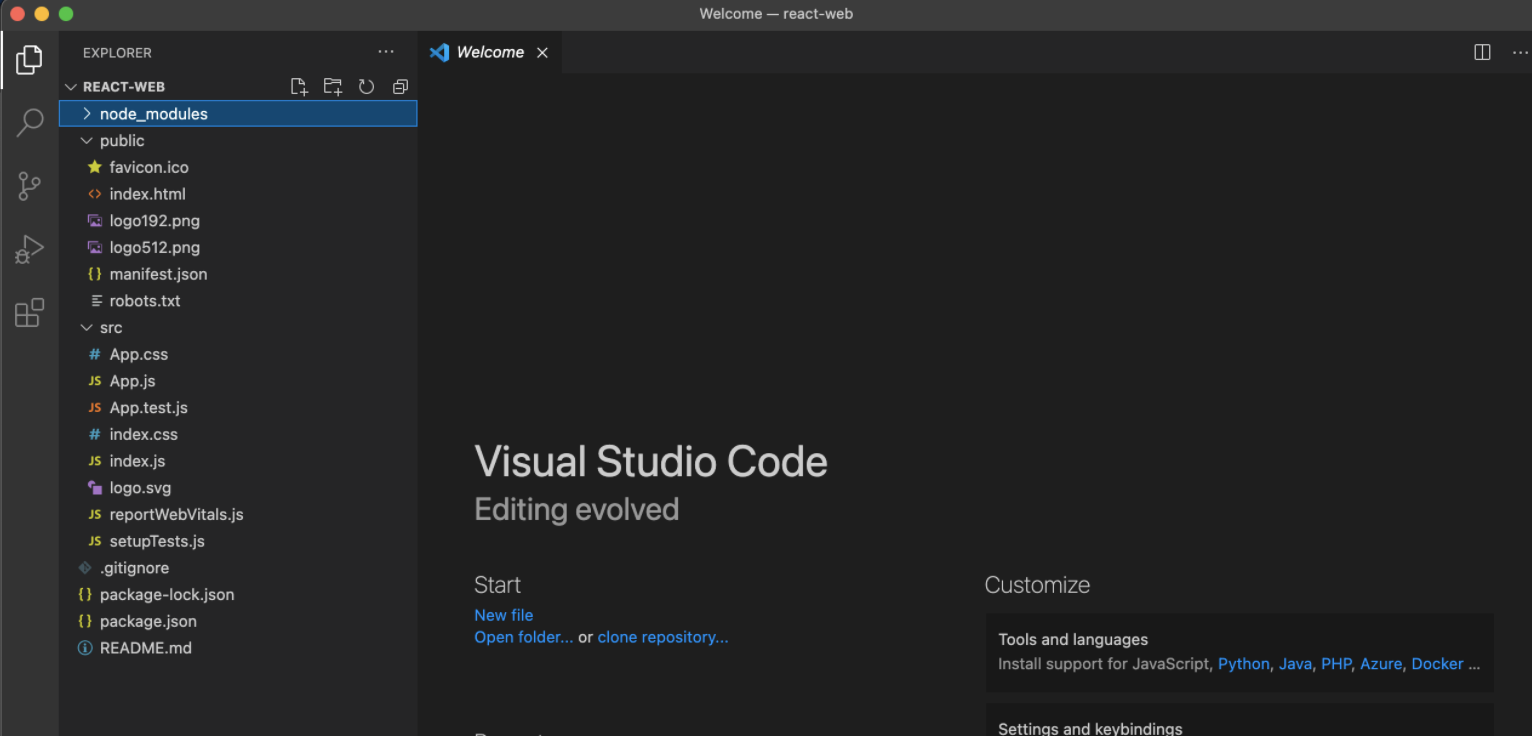1532x736 pixels.
Task: Open robots.txt file
Action: point(238,301)
